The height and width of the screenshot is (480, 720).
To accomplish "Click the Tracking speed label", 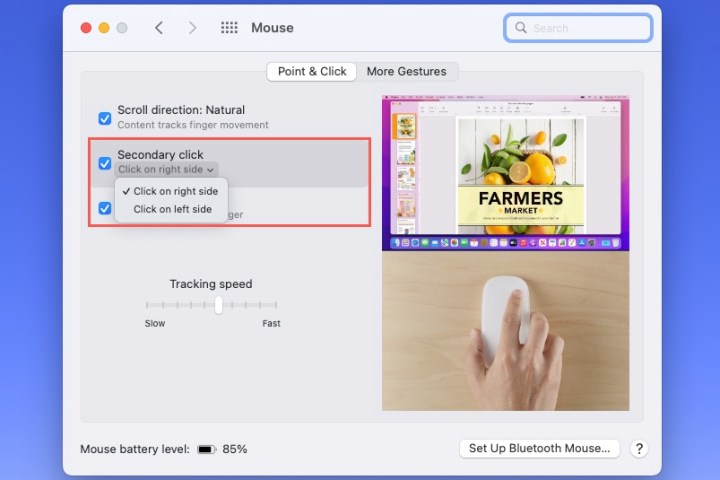I will 211,284.
